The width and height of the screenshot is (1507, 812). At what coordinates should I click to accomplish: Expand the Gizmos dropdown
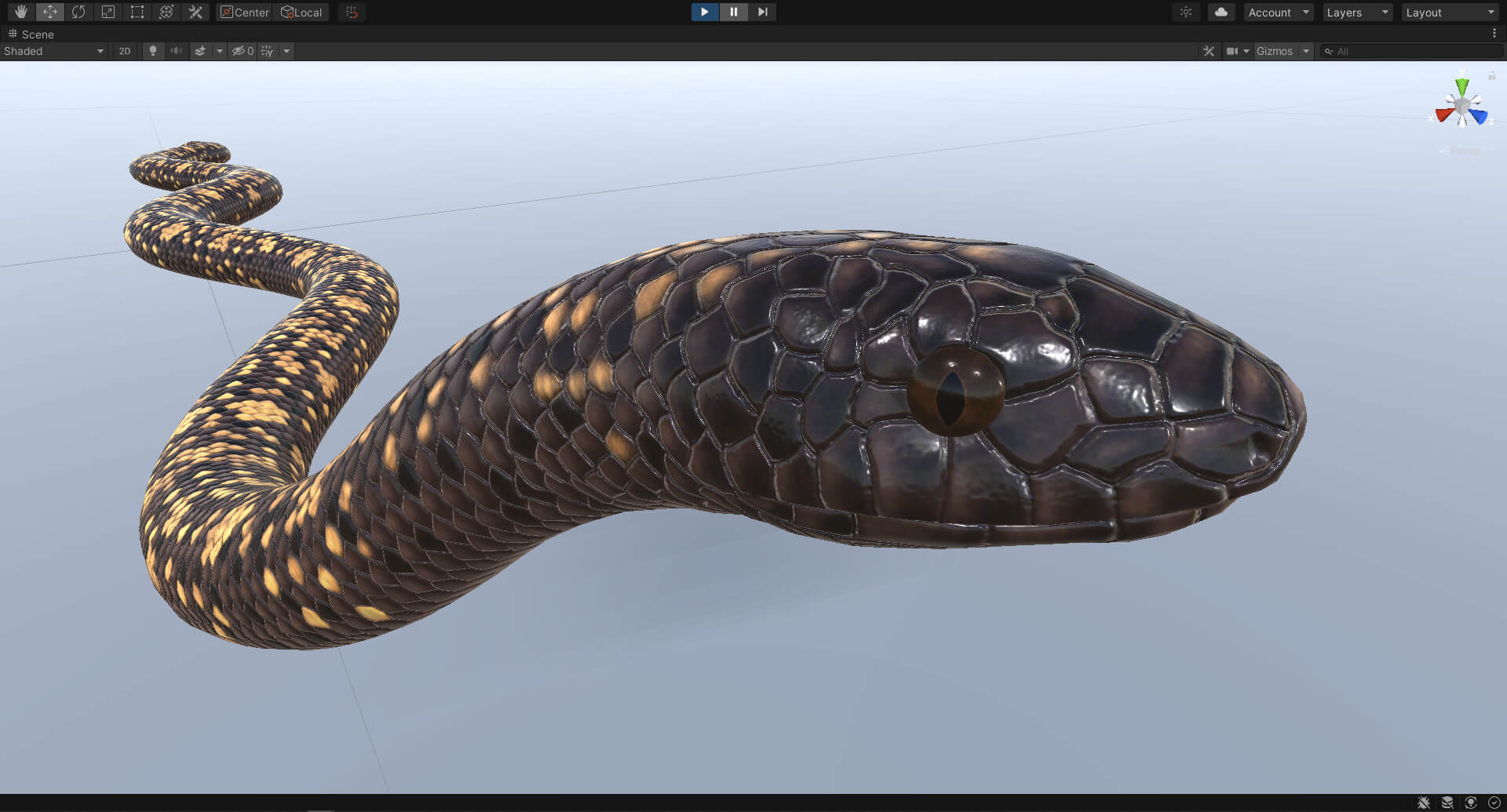tap(1283, 51)
